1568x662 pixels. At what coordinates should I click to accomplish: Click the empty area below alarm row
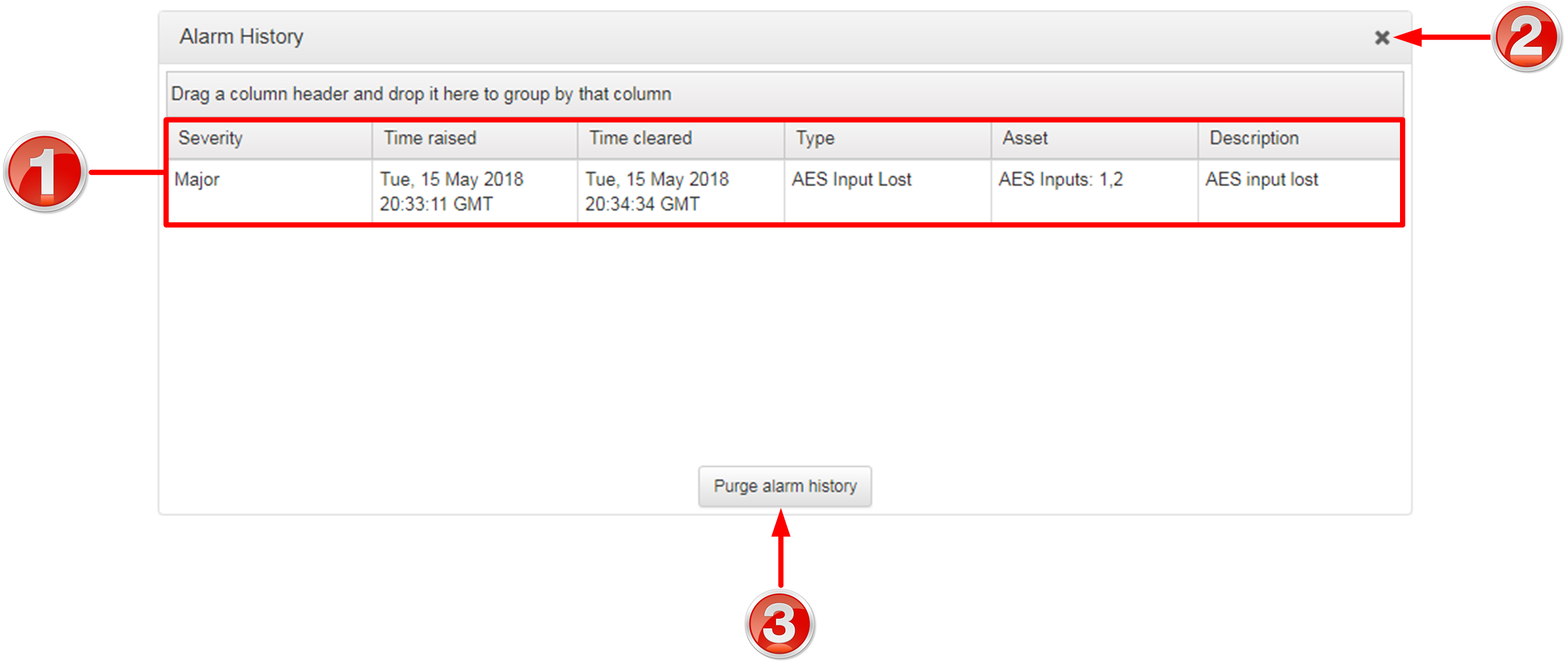784,341
